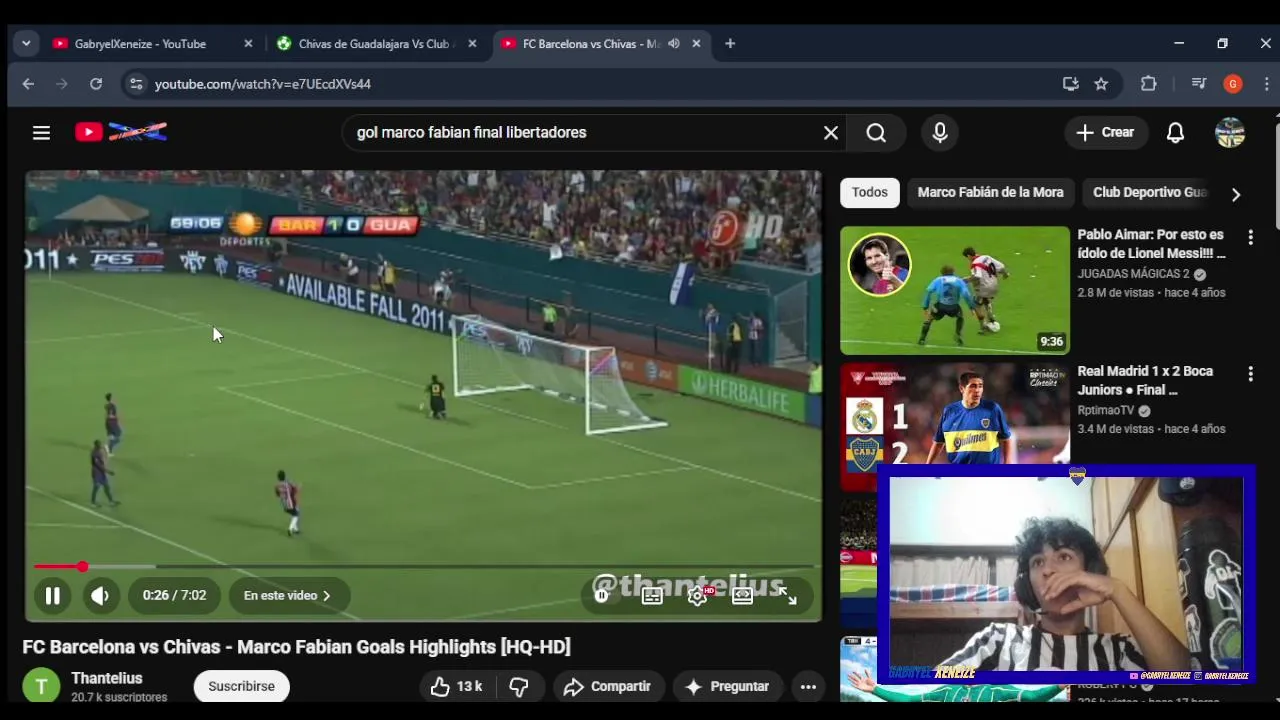Expand the 'En este video' chapters
The width and height of the screenshot is (1280, 720).
(x=288, y=596)
